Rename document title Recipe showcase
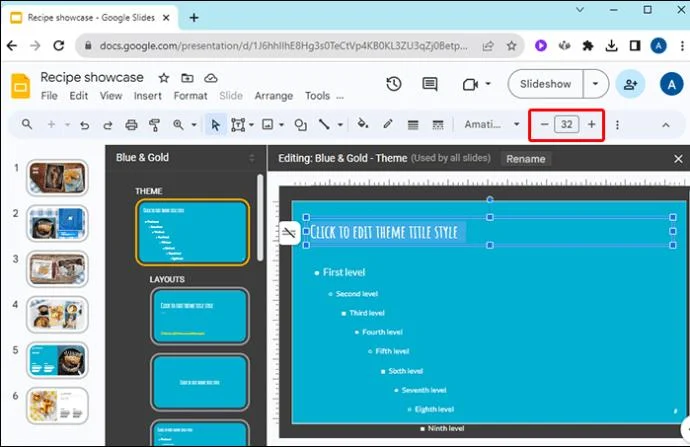 pyautogui.click(x=92, y=77)
